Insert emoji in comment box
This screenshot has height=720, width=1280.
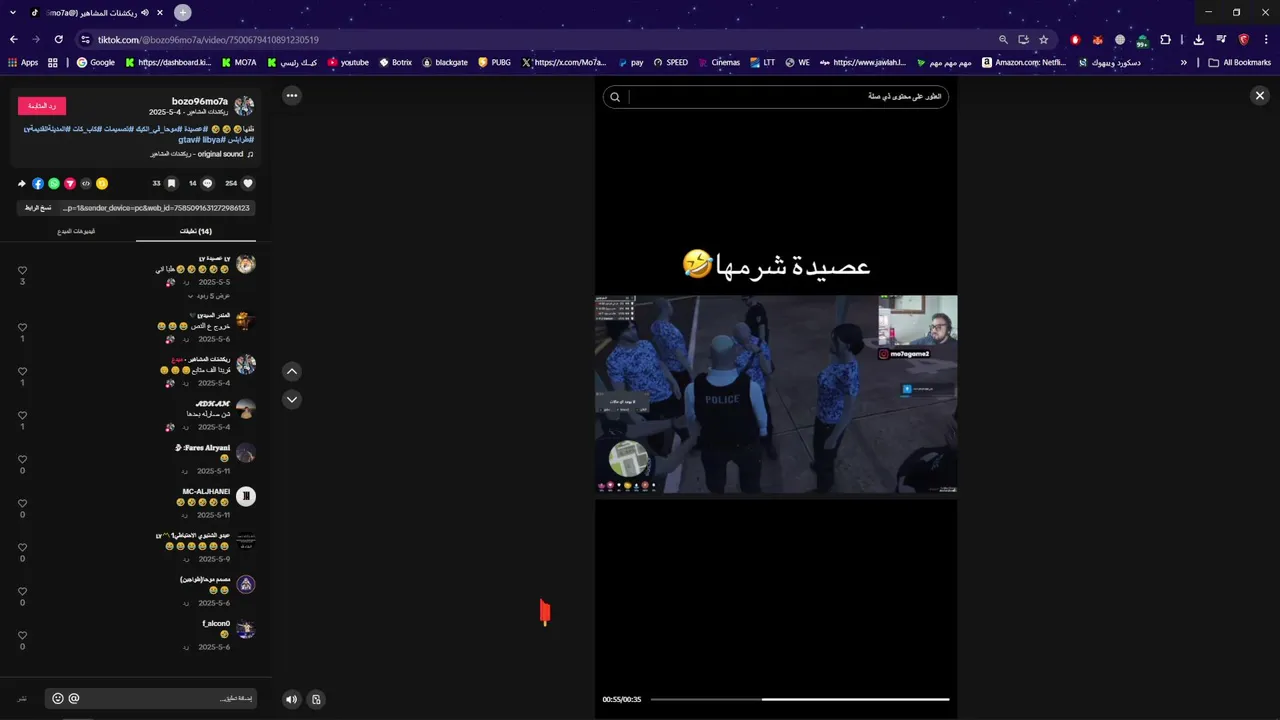pyautogui.click(x=58, y=698)
